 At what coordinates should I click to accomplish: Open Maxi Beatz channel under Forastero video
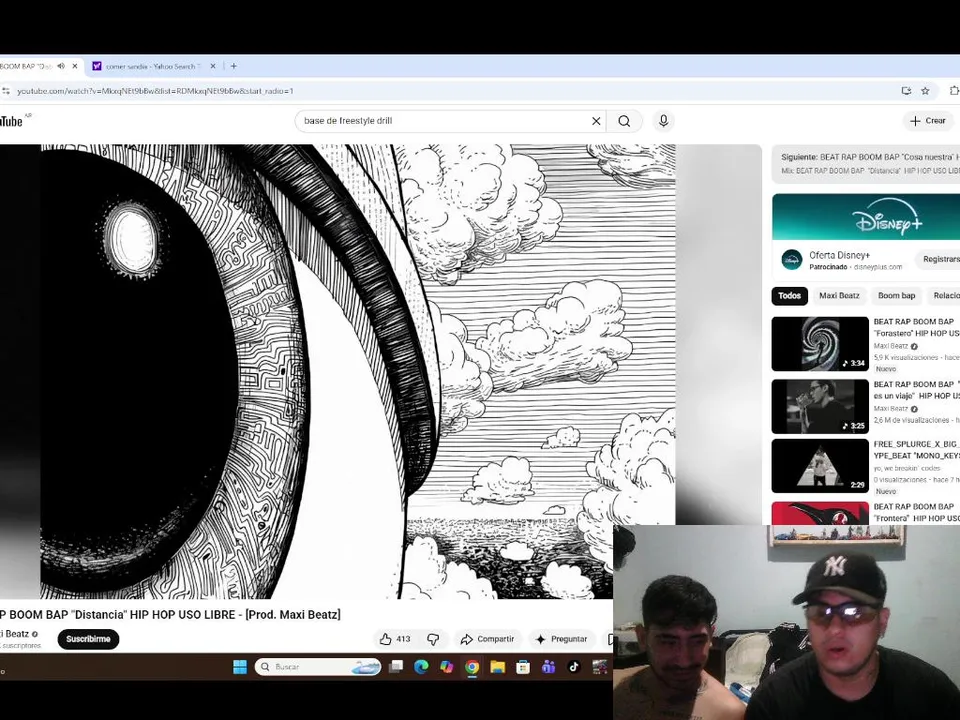(x=891, y=346)
